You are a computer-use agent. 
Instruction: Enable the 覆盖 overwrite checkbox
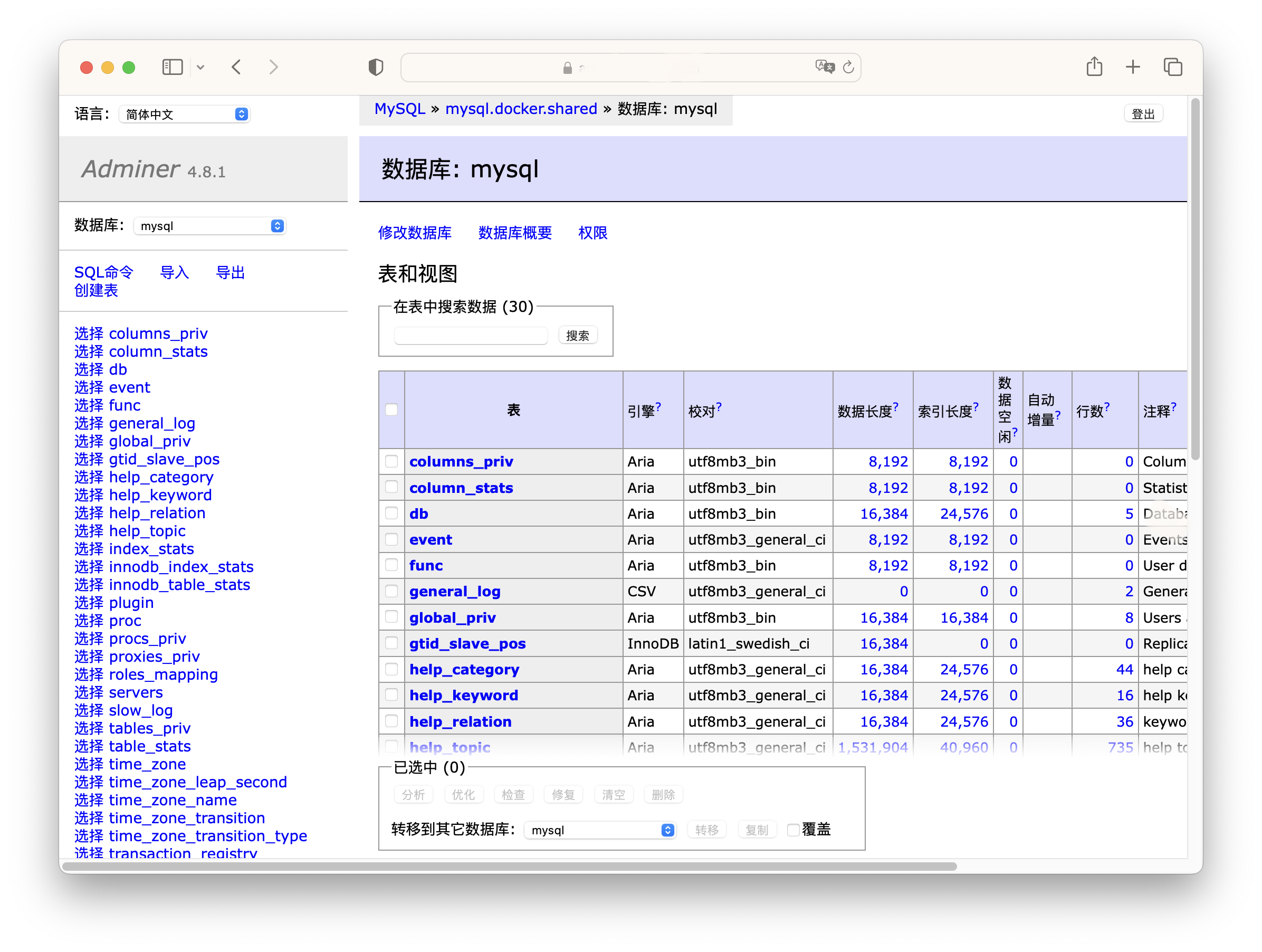point(793,830)
